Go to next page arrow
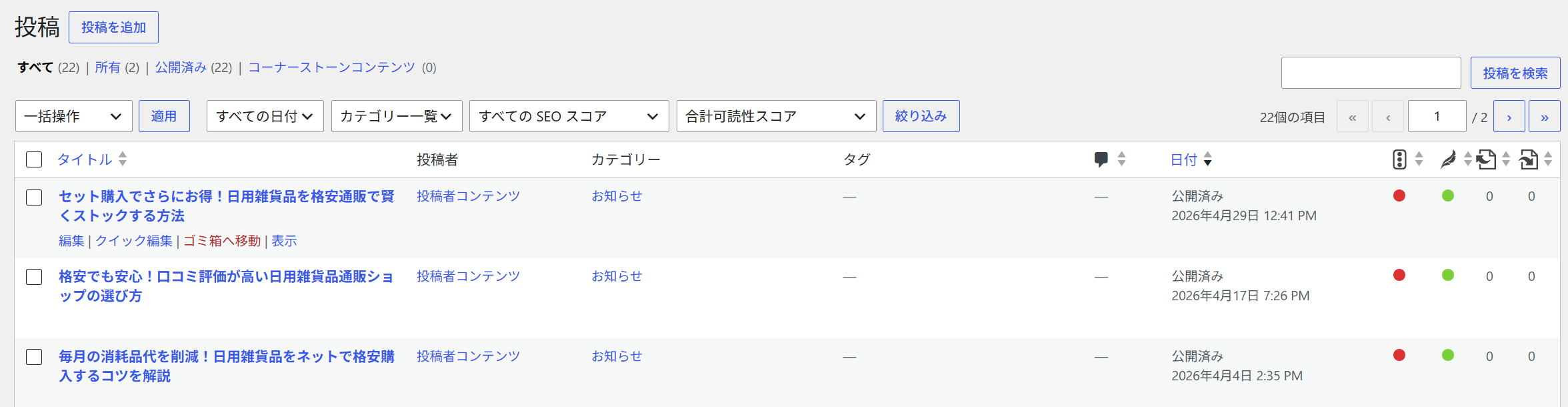This screenshot has width=1568, height=407. 1509,117
